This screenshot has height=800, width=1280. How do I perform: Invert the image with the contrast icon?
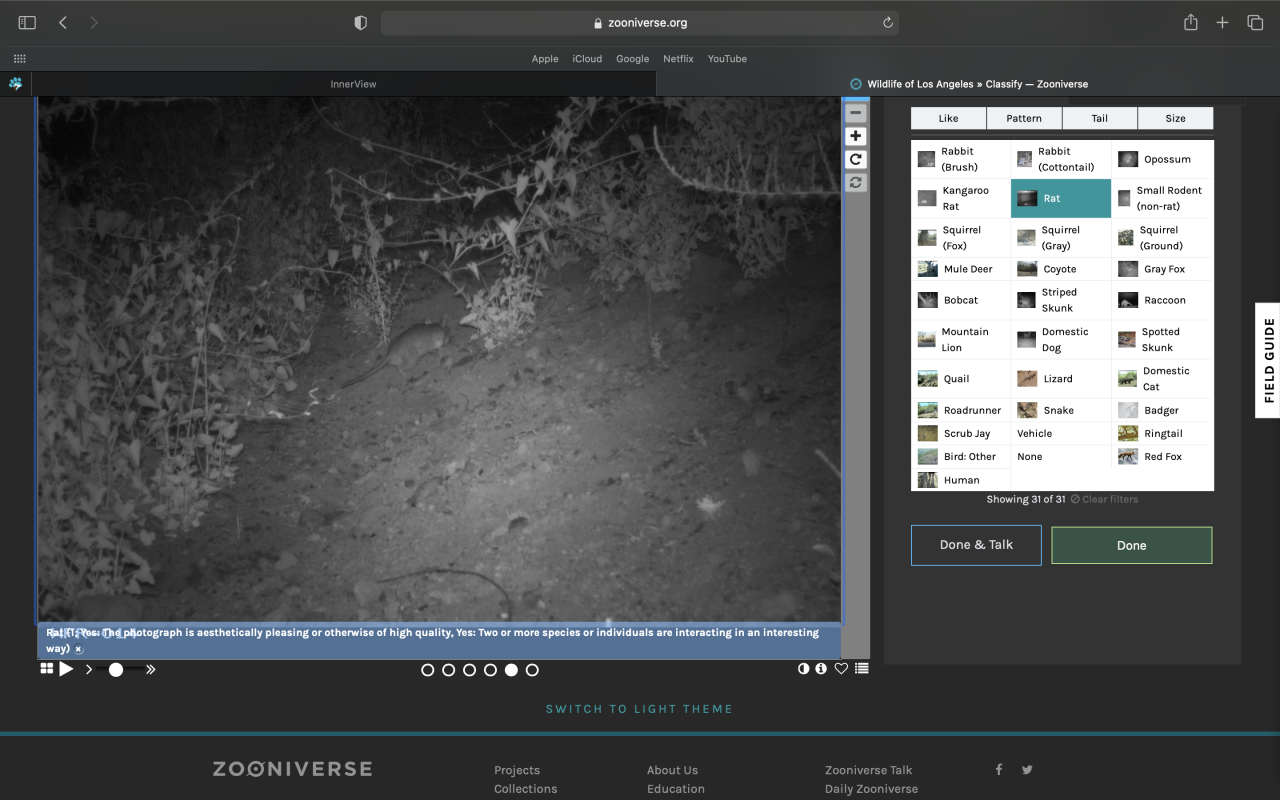pos(803,669)
